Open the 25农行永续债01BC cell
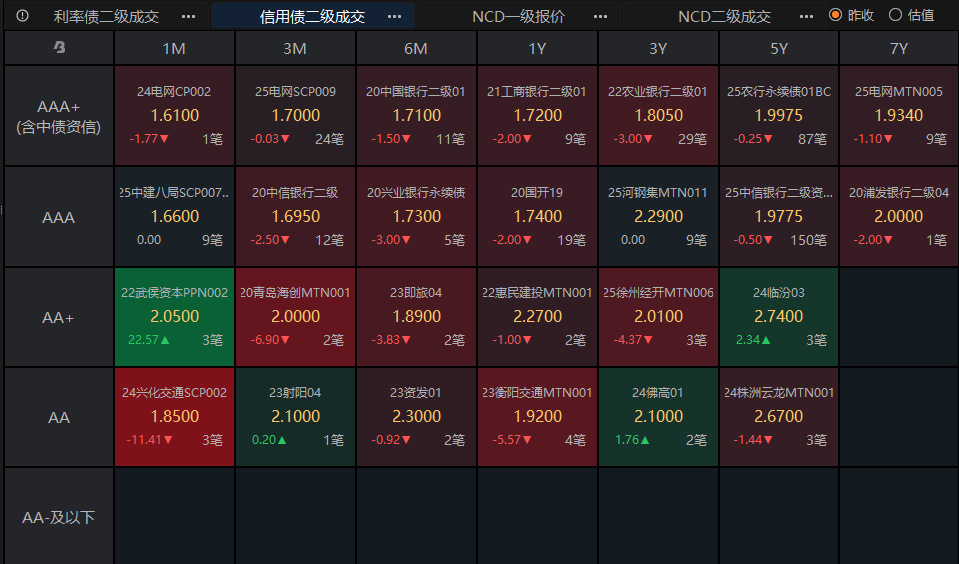Viewport: 959px width, 564px height. (779, 116)
